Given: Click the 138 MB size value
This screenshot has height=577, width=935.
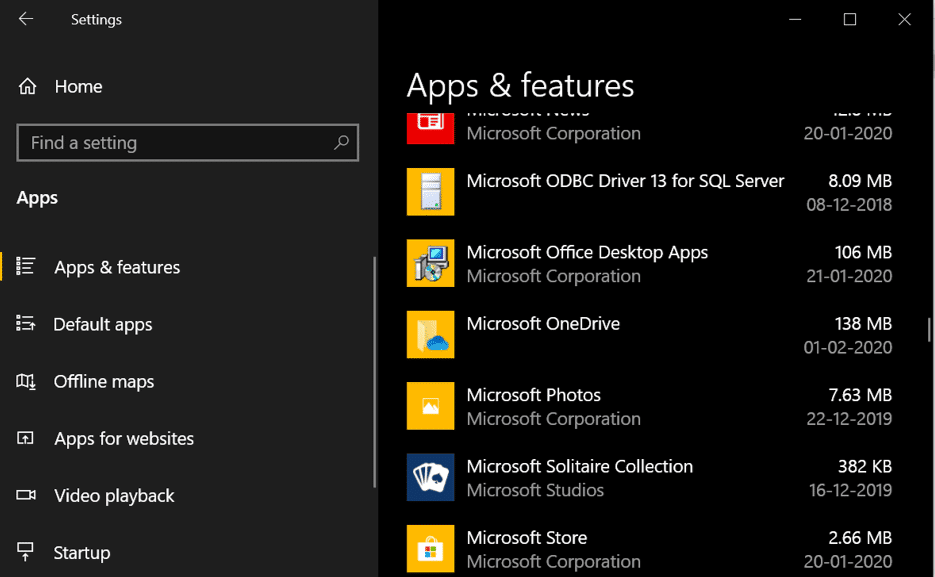Looking at the screenshot, I should 863,324.
